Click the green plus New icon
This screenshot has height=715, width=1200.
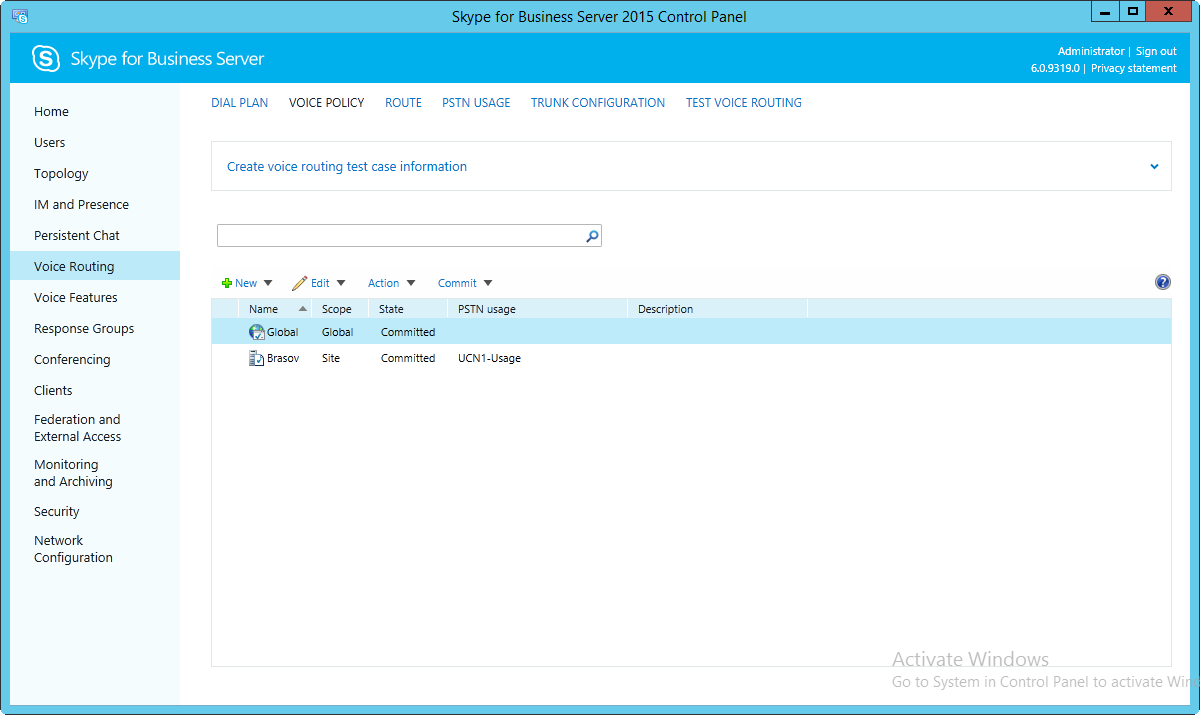click(227, 283)
